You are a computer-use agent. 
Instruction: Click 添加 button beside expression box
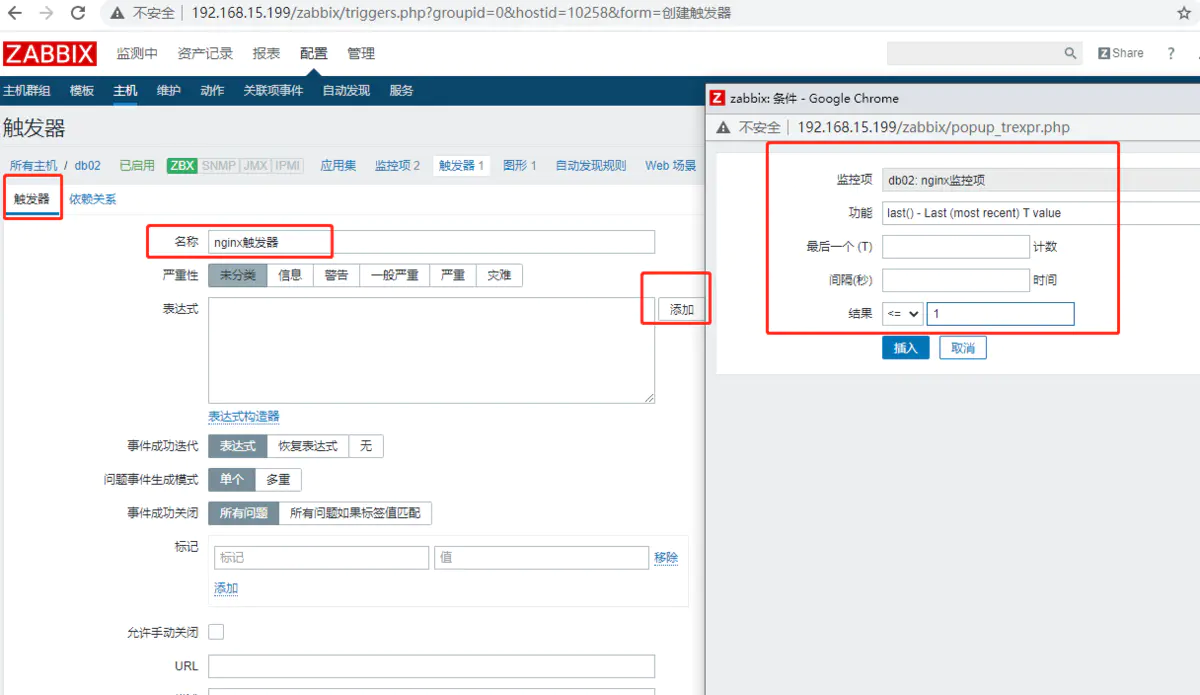coord(682,310)
